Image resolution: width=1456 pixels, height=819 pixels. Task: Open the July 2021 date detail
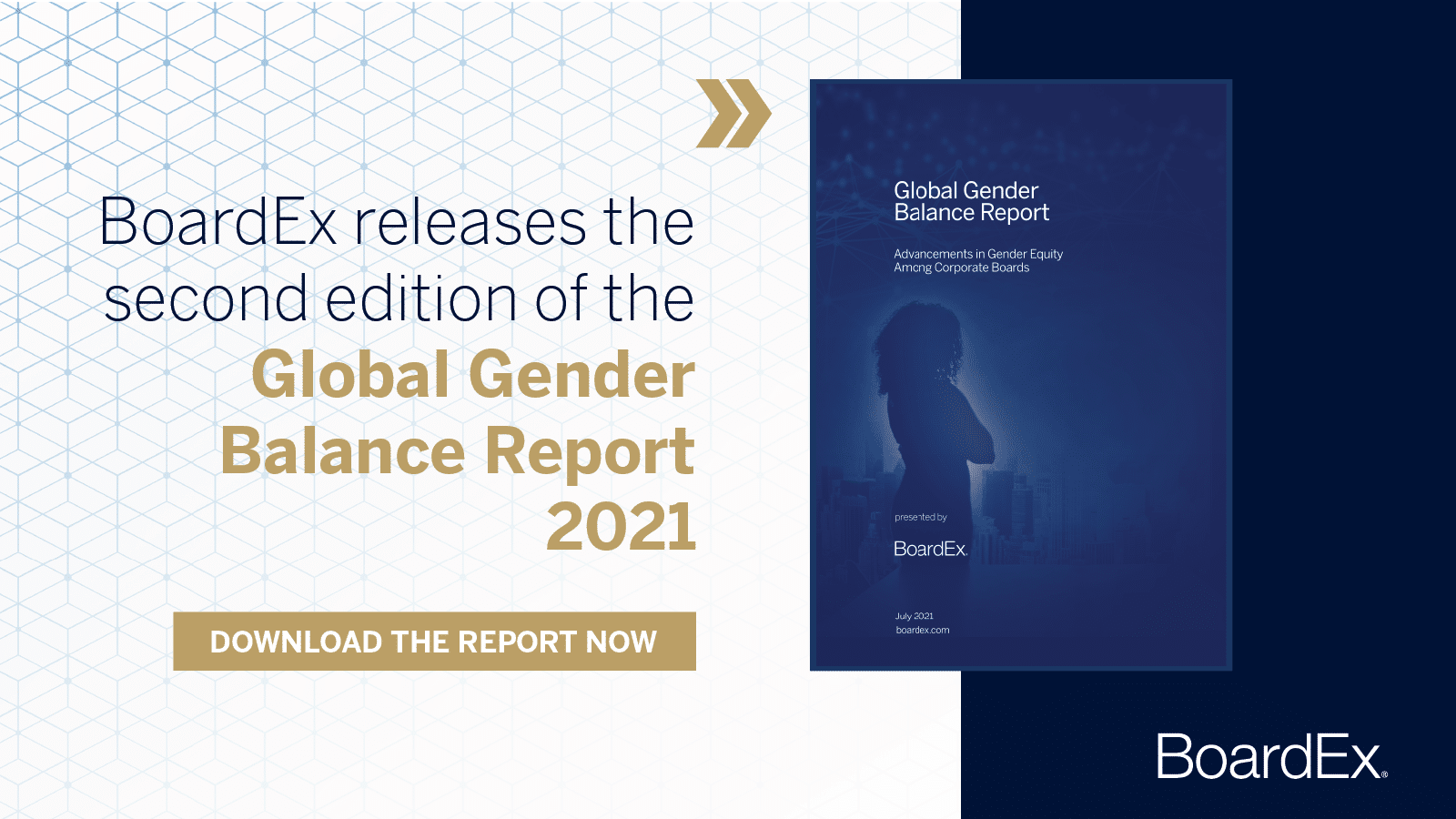tap(916, 614)
